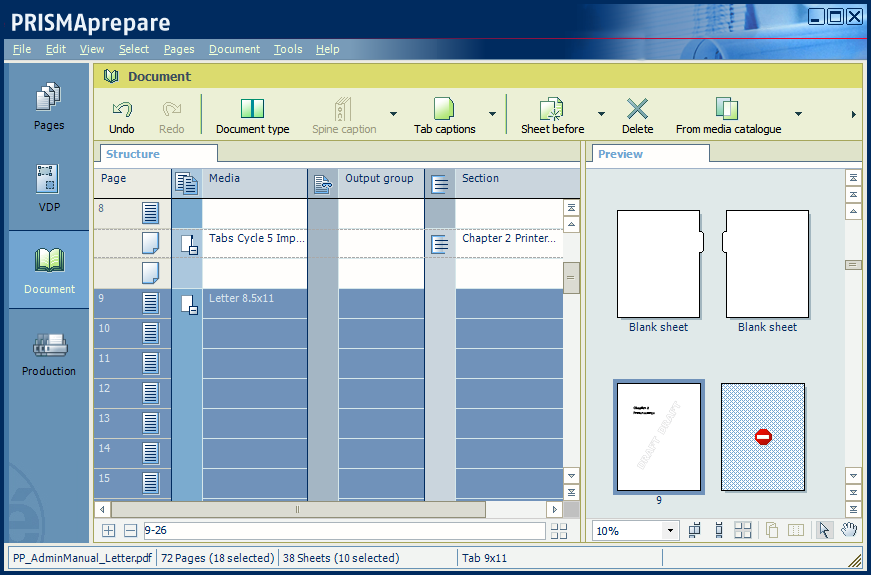Click the Section column header icon
Image resolution: width=871 pixels, height=575 pixels.
coord(439,183)
